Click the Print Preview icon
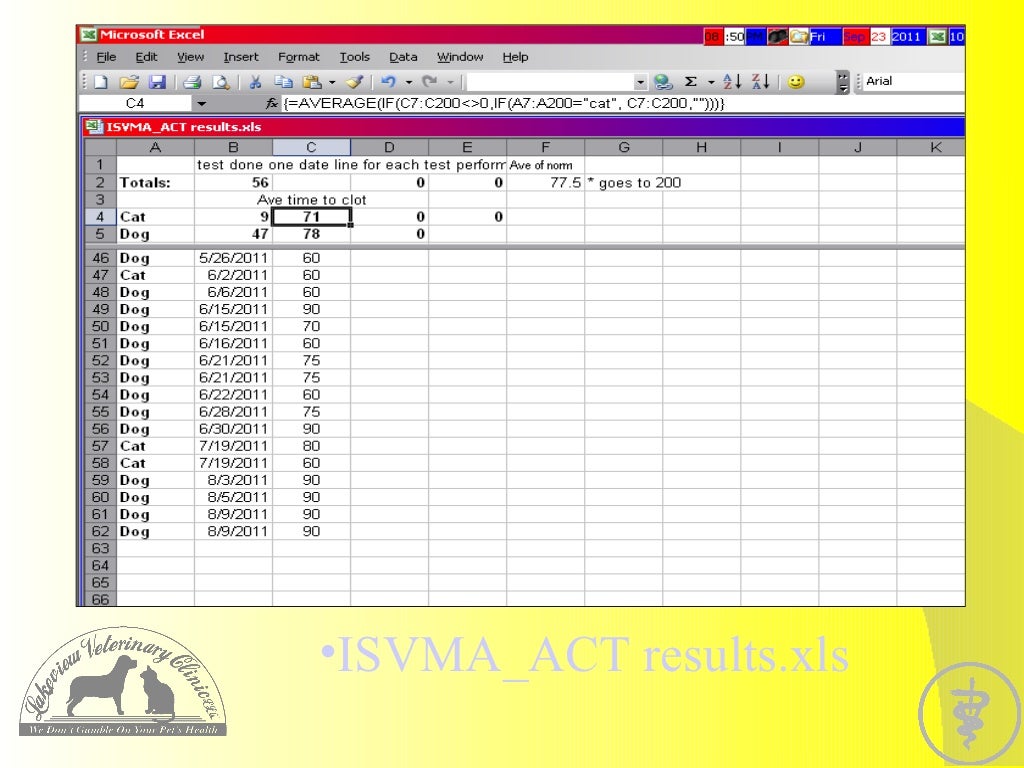Image resolution: width=1024 pixels, height=768 pixels. click(221, 82)
